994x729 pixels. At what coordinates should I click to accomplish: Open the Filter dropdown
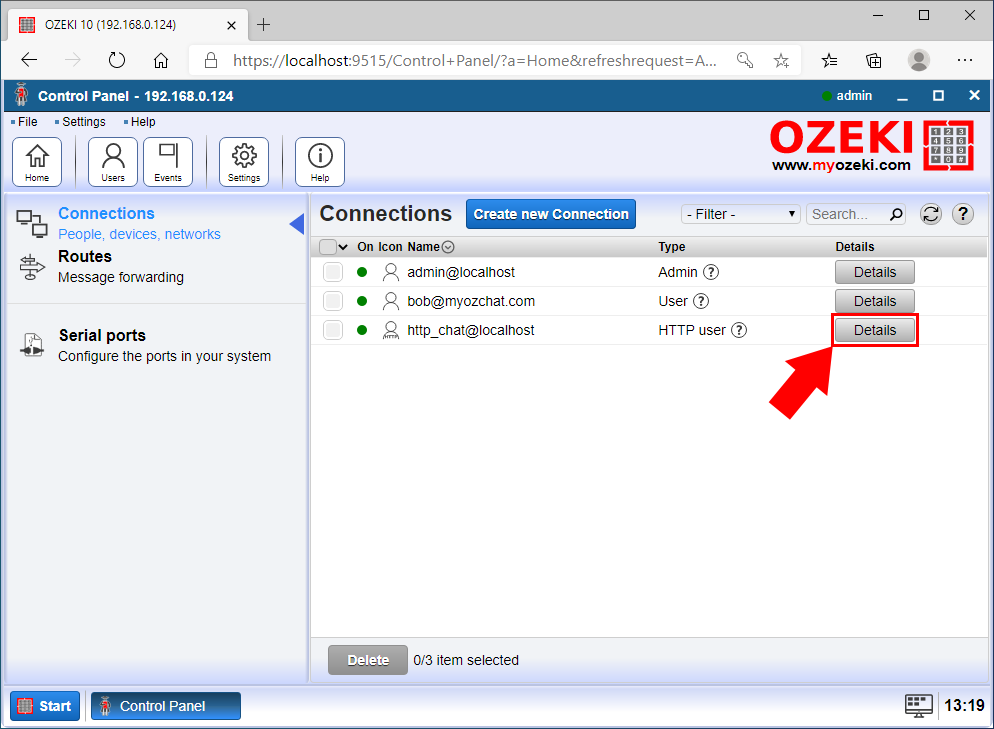740,214
